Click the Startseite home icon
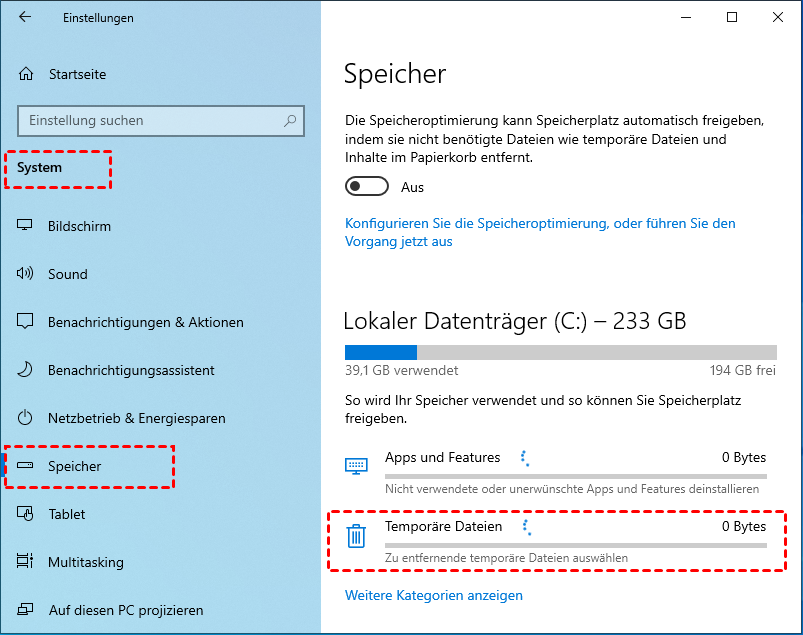The width and height of the screenshot is (803, 635). pos(26,74)
